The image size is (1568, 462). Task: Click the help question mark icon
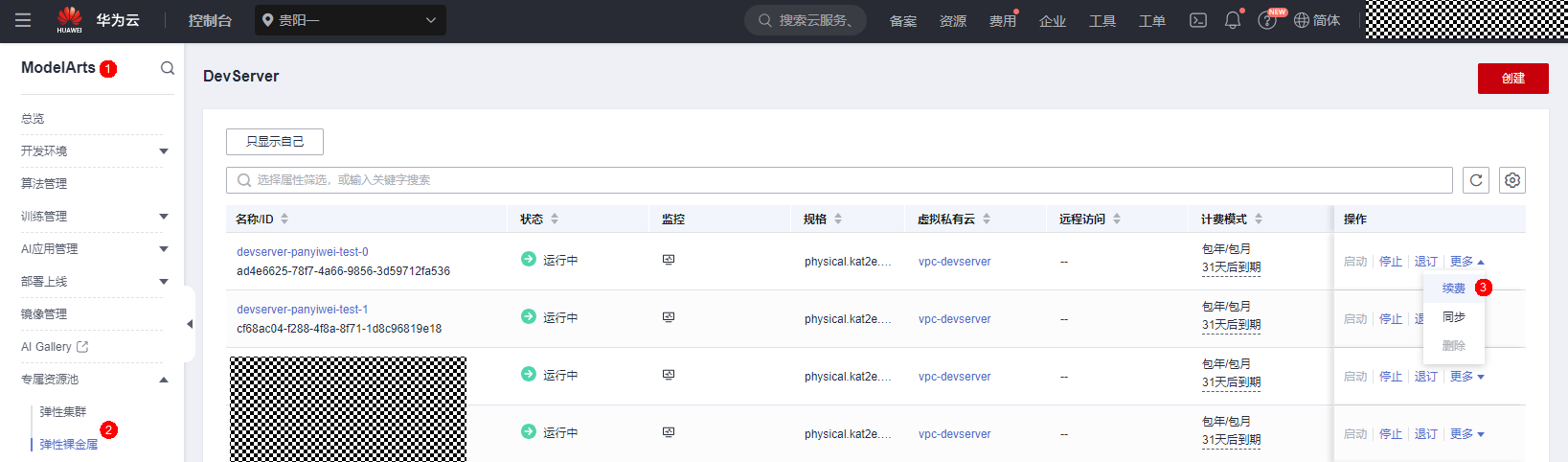[x=1266, y=20]
